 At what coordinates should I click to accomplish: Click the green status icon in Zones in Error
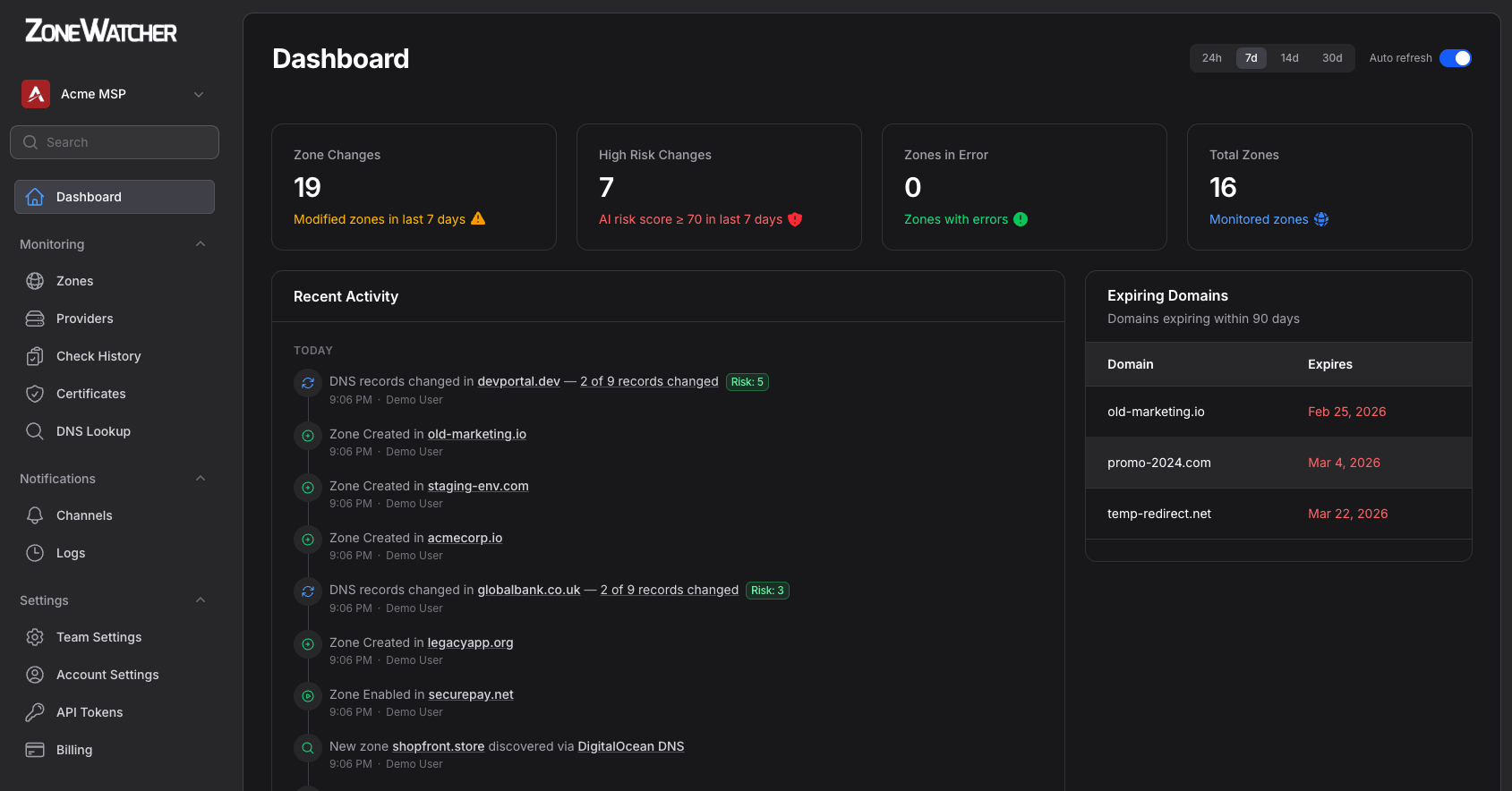coord(1021,219)
